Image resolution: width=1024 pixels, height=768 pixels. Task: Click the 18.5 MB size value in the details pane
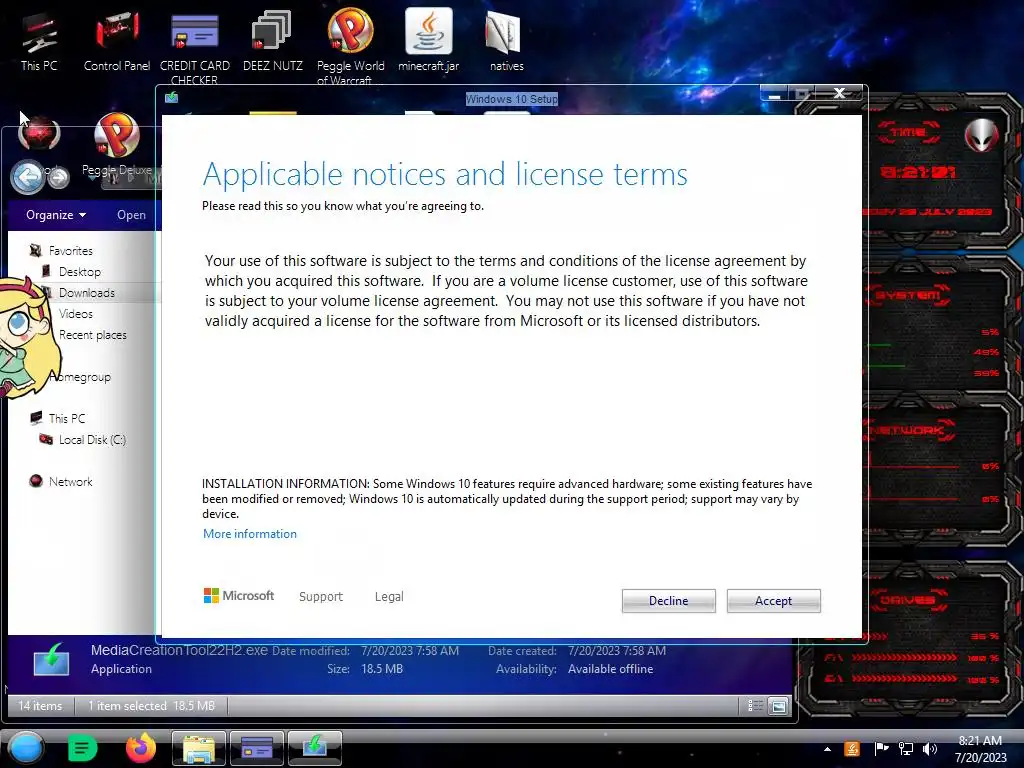coord(382,669)
